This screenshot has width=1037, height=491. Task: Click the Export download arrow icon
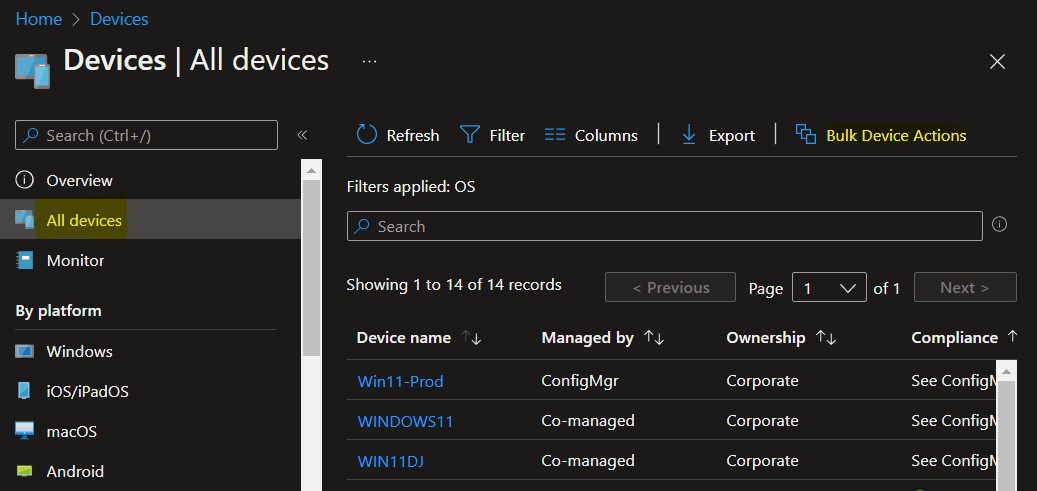pos(689,135)
